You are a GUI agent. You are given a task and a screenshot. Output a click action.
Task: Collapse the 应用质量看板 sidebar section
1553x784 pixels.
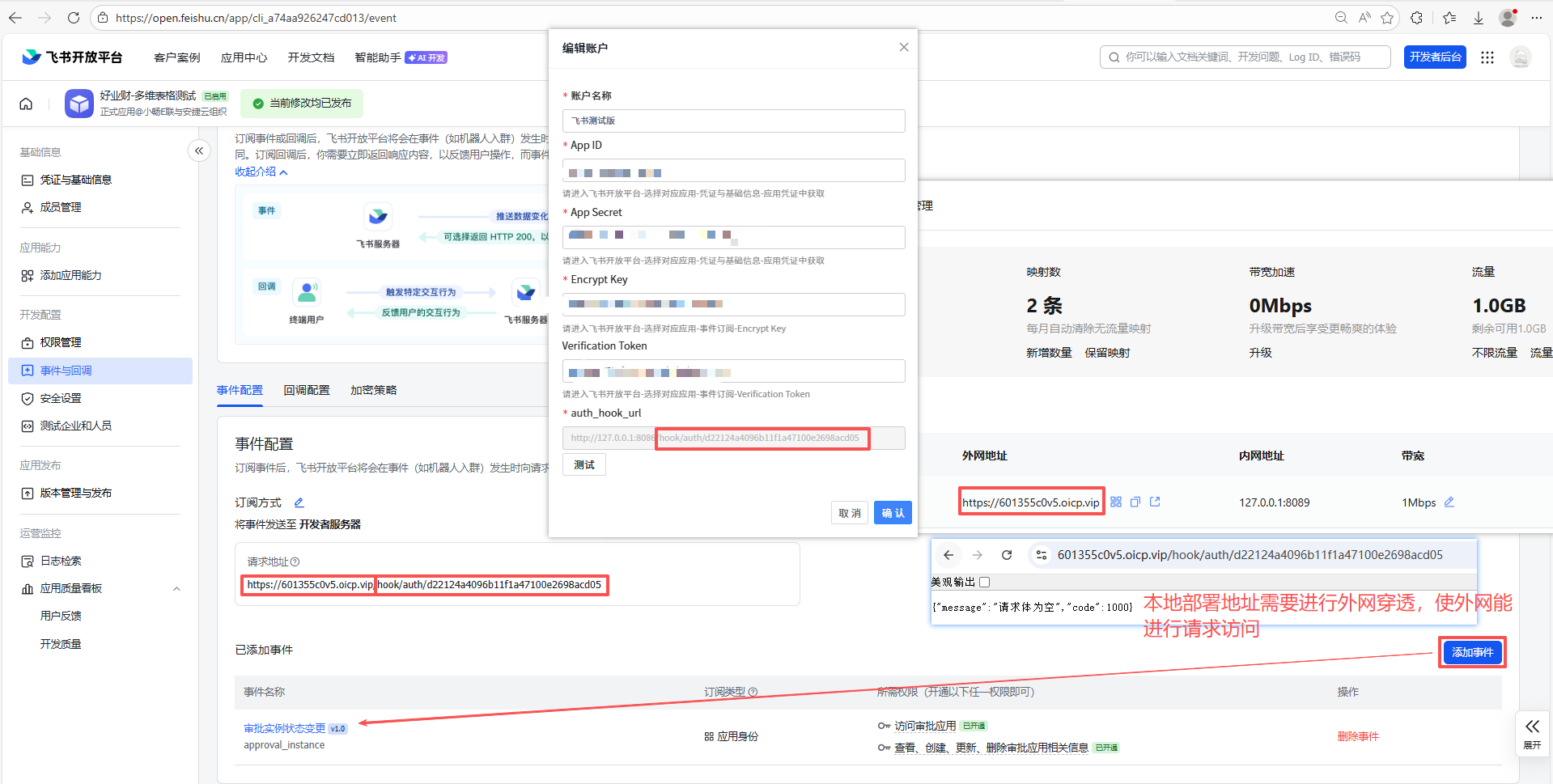[x=176, y=589]
